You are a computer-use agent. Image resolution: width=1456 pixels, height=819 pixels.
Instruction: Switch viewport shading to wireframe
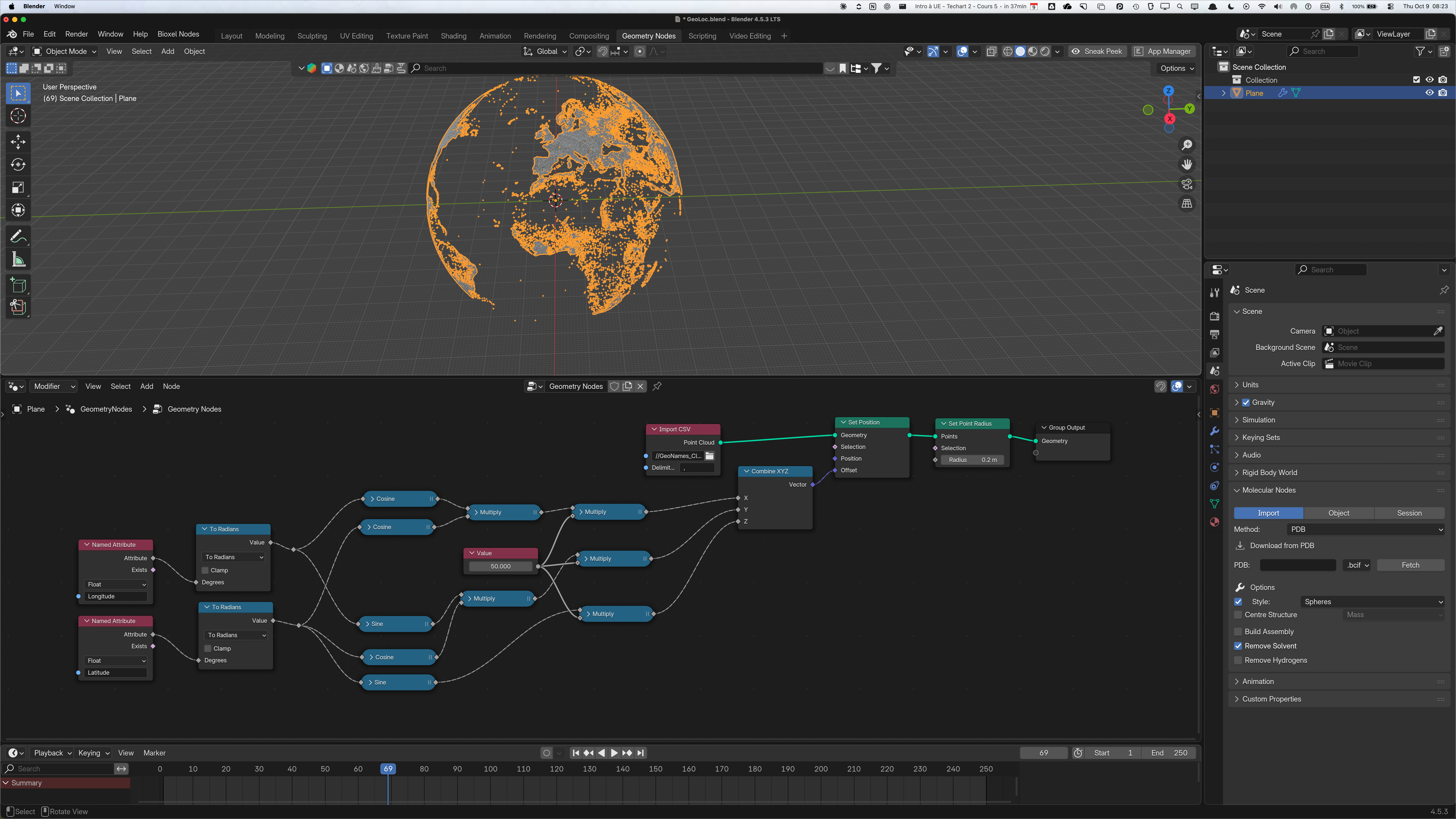click(x=1008, y=51)
